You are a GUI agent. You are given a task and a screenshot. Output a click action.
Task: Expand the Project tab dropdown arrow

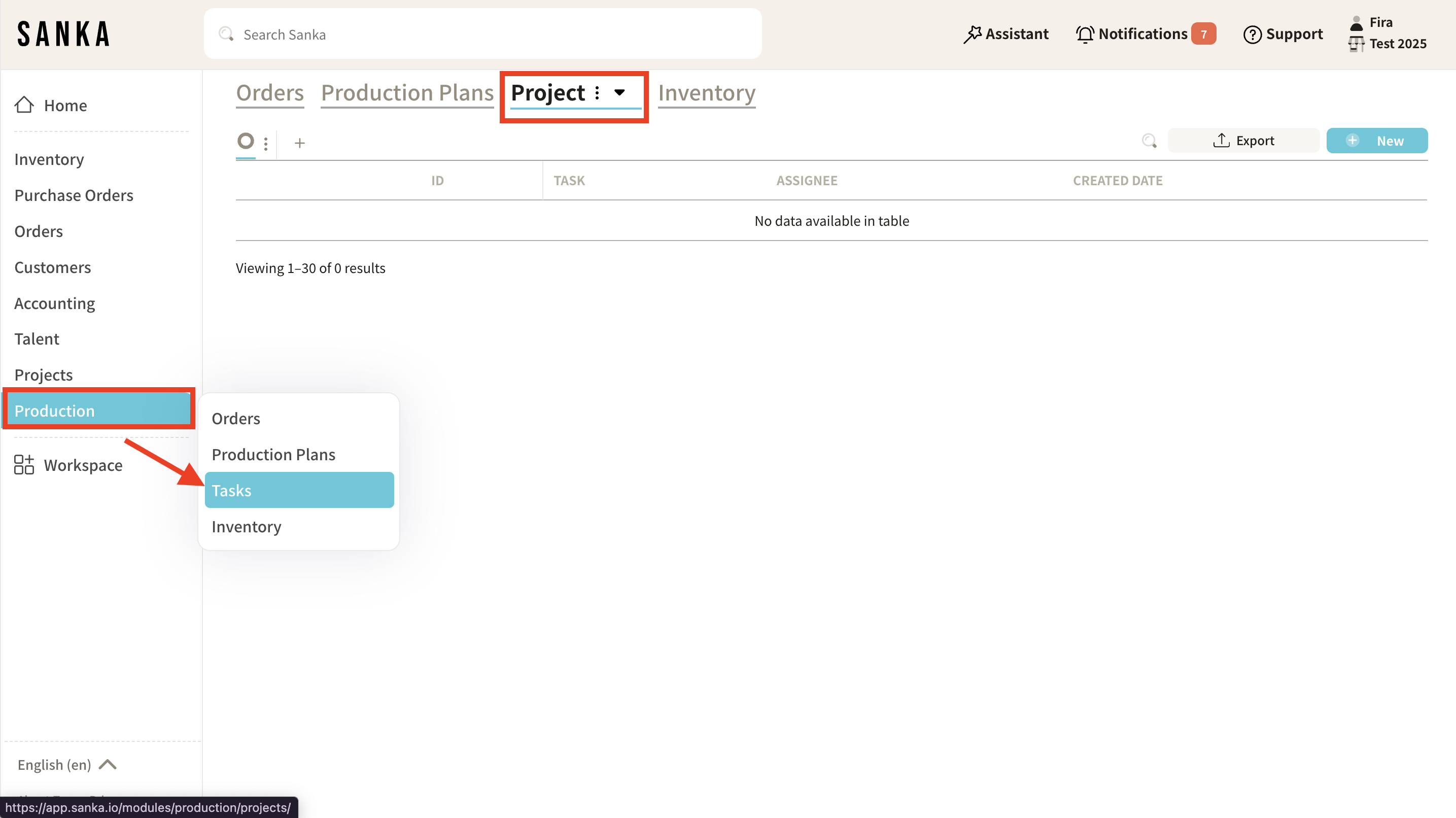[619, 93]
